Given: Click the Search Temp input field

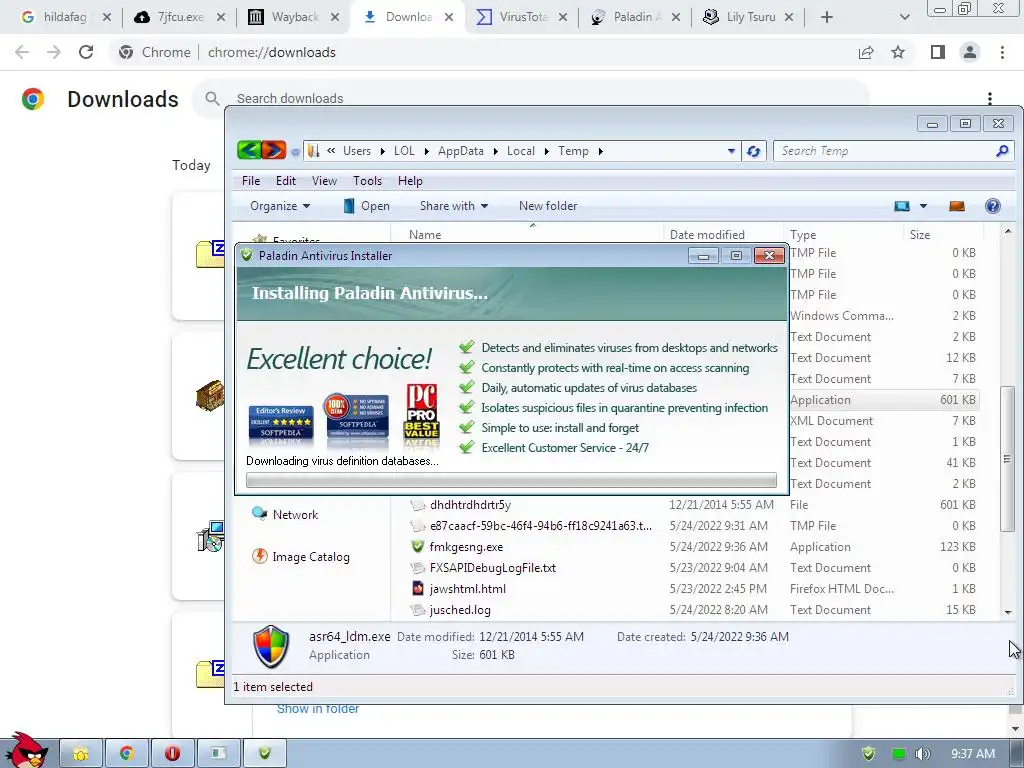Looking at the screenshot, I should pyautogui.click(x=885, y=152).
